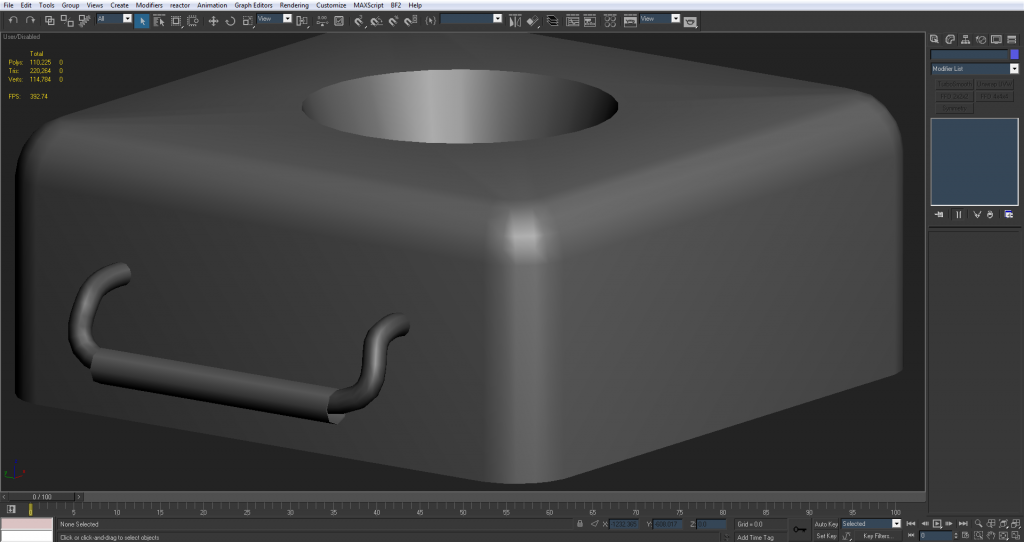The height and width of the screenshot is (542, 1024).
Task: Open the 'Selected' key filter dropdown
Action: click(896, 524)
